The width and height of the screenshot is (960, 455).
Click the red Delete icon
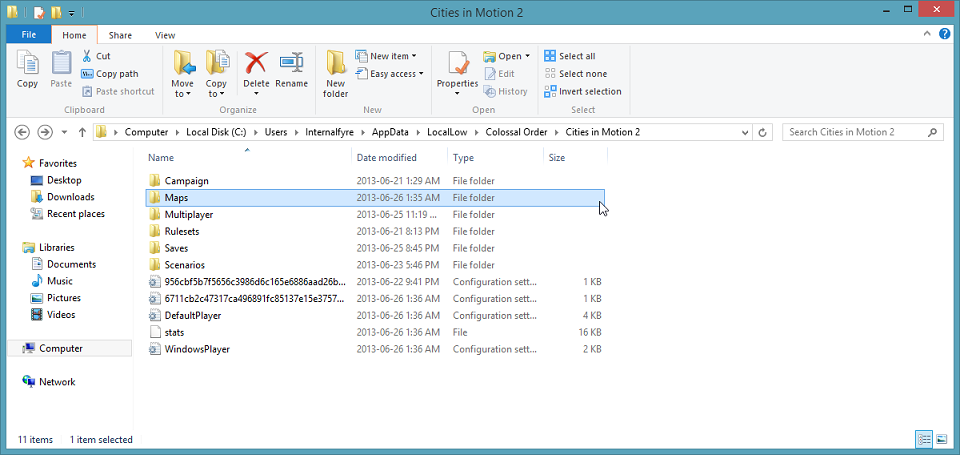point(256,62)
